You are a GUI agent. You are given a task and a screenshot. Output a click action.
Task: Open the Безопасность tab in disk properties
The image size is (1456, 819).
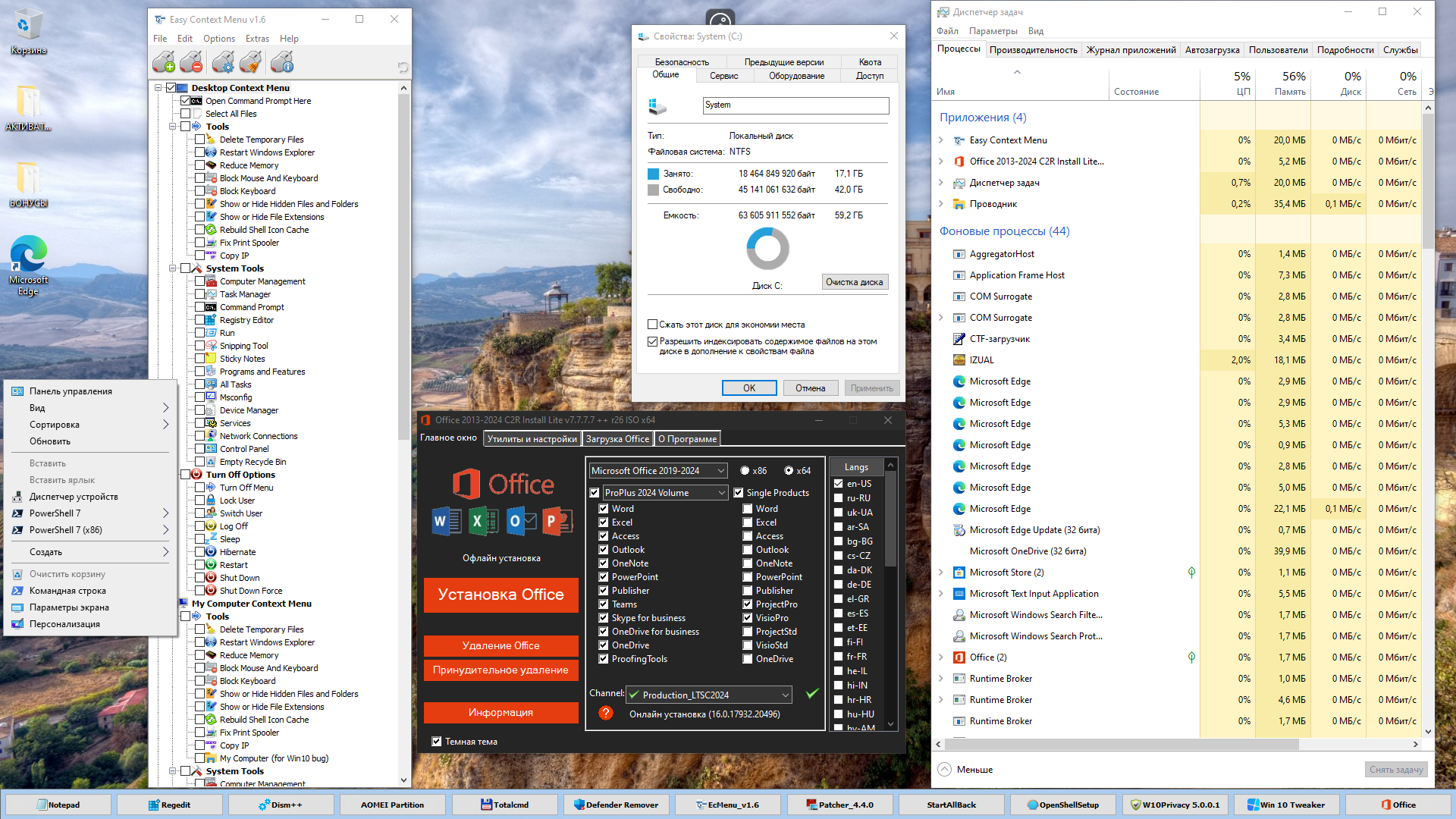pos(682,62)
